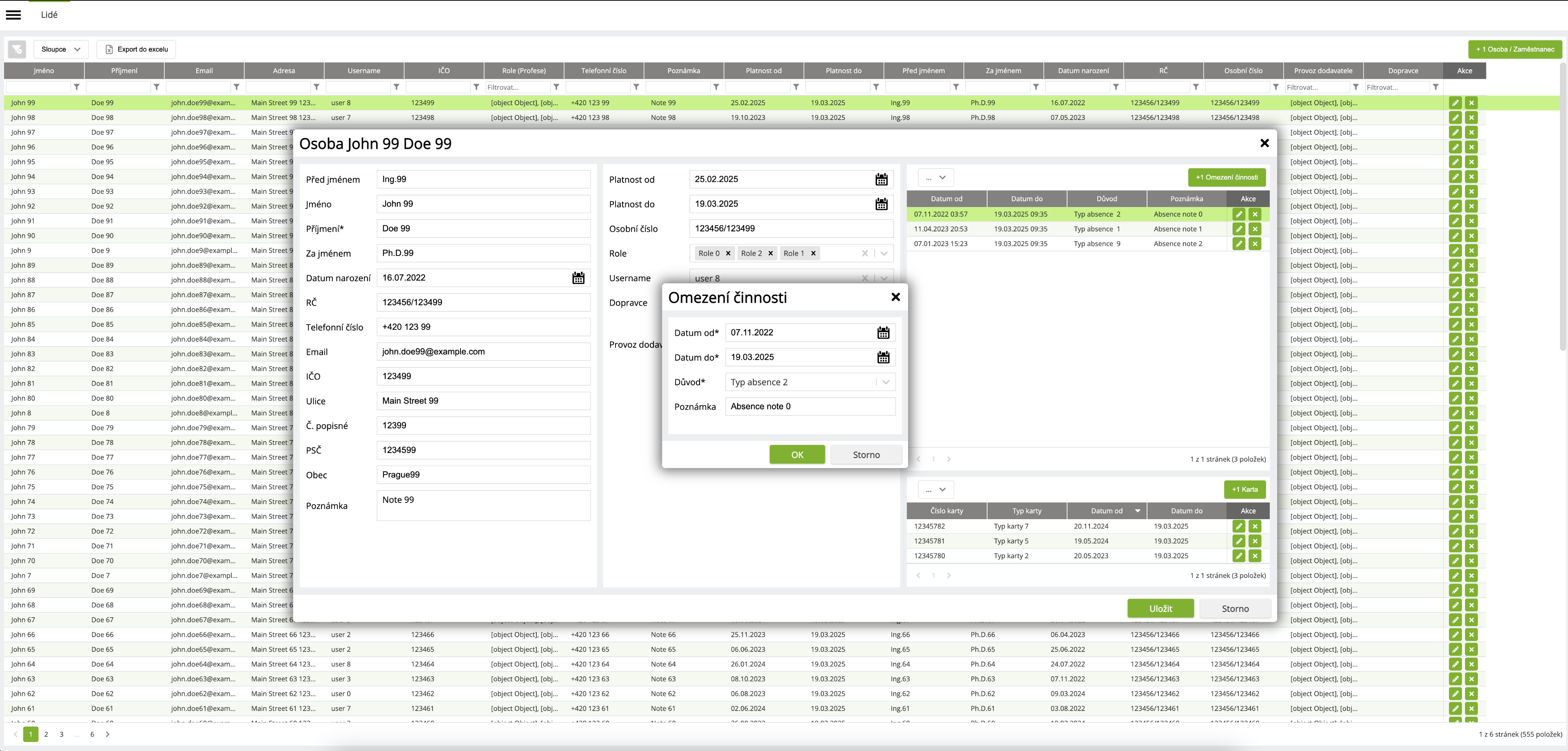Expand the Důvod dropdown
Image resolution: width=1568 pixels, height=751 pixels.
coord(886,382)
